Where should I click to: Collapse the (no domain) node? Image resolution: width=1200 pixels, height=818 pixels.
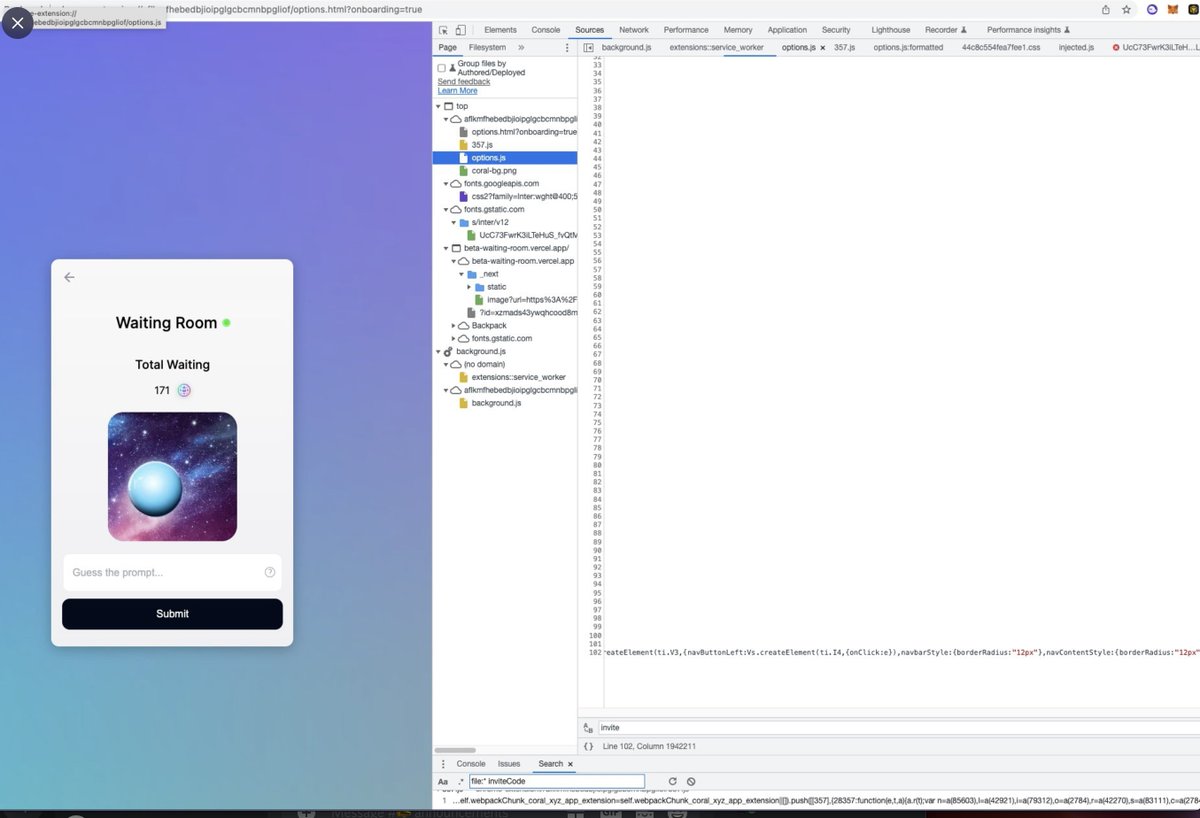pos(446,365)
